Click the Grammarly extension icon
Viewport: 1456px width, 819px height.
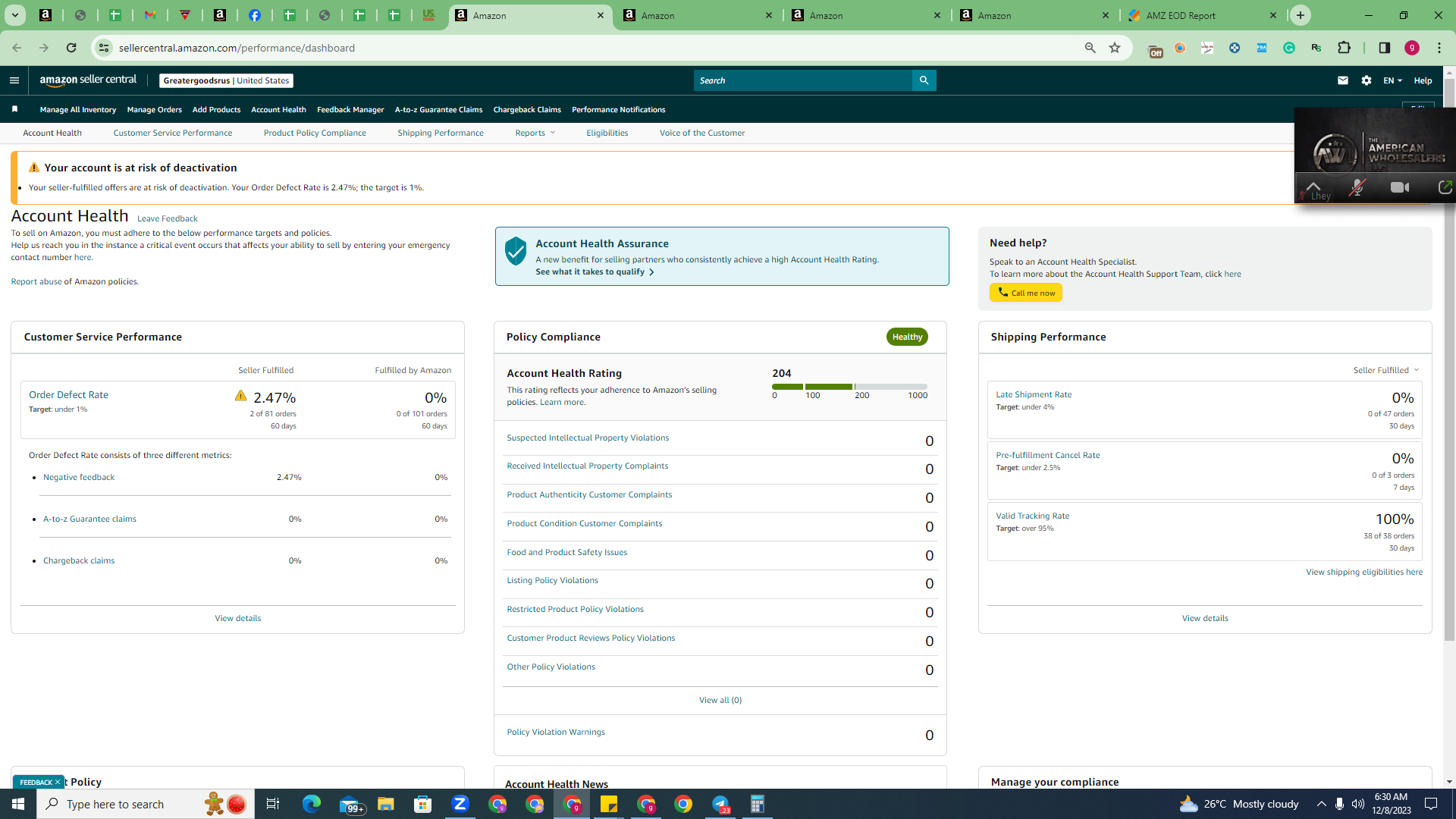coord(1289,48)
